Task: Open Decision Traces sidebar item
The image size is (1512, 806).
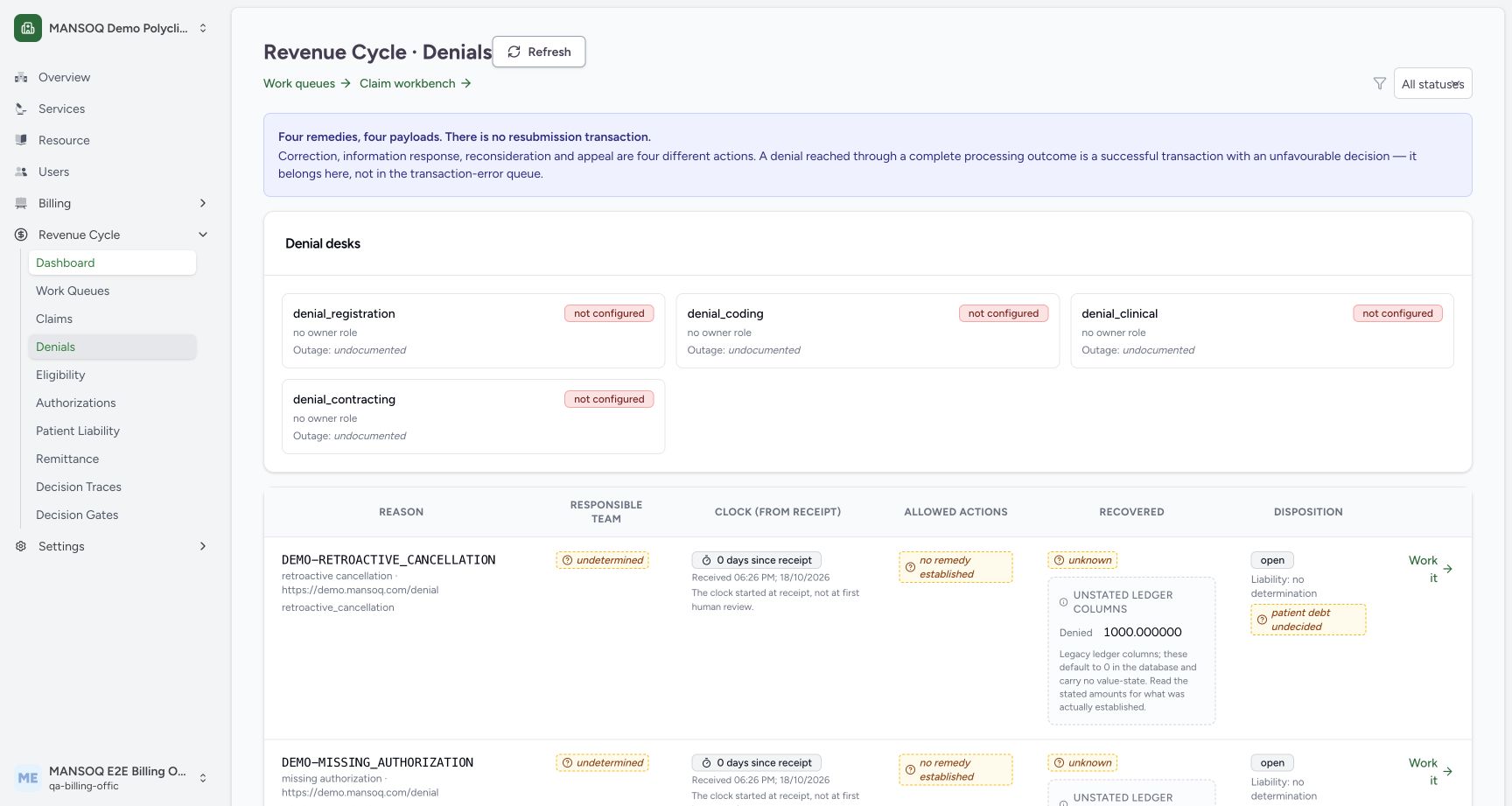Action: coord(112,487)
